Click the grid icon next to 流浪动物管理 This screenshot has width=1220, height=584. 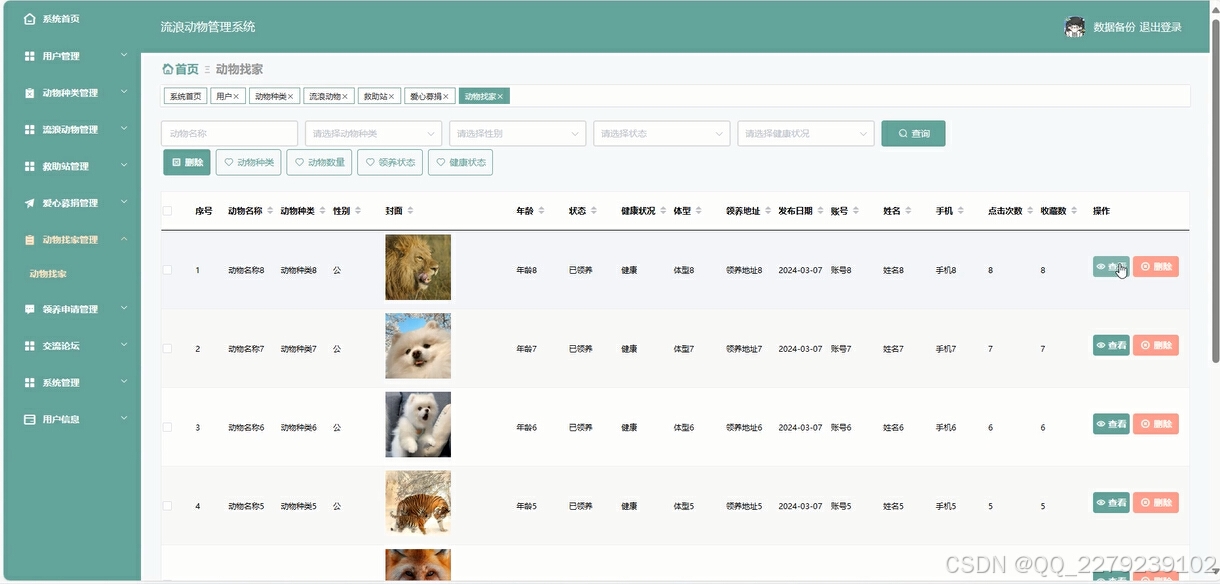pos(30,130)
